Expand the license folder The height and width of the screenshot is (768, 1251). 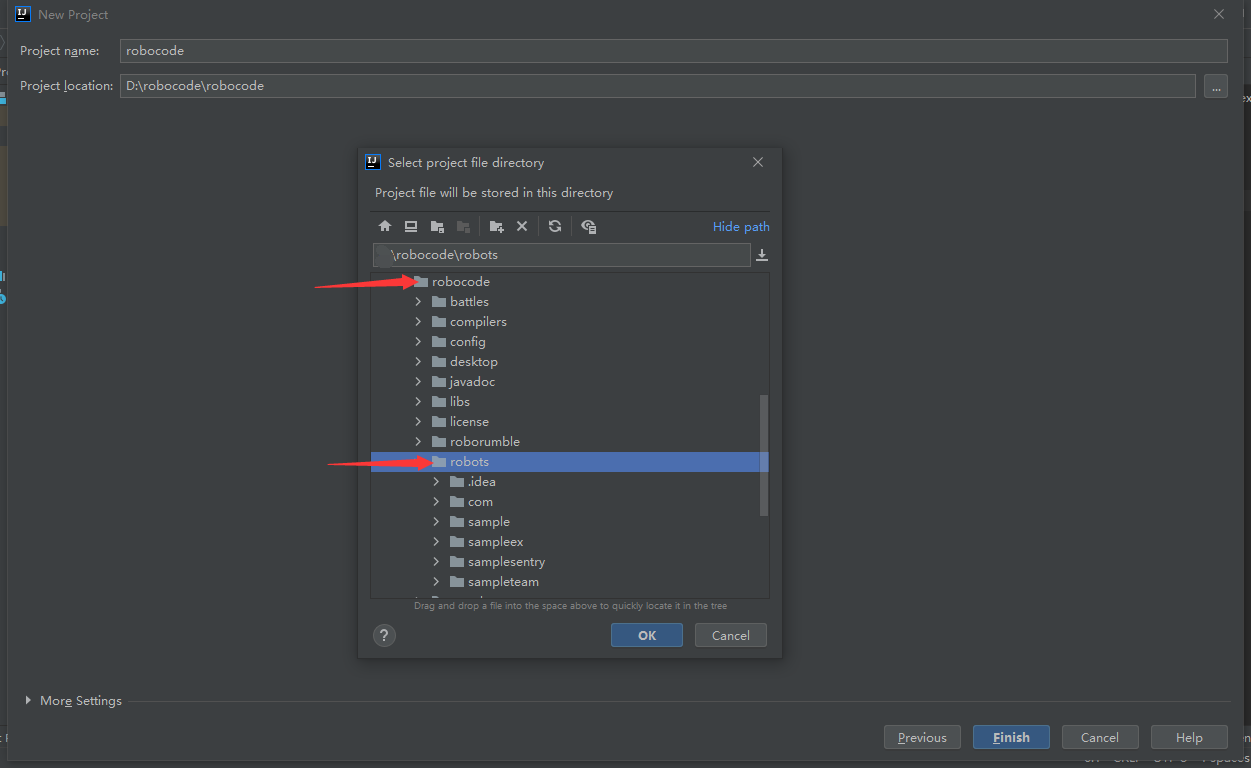pos(418,422)
